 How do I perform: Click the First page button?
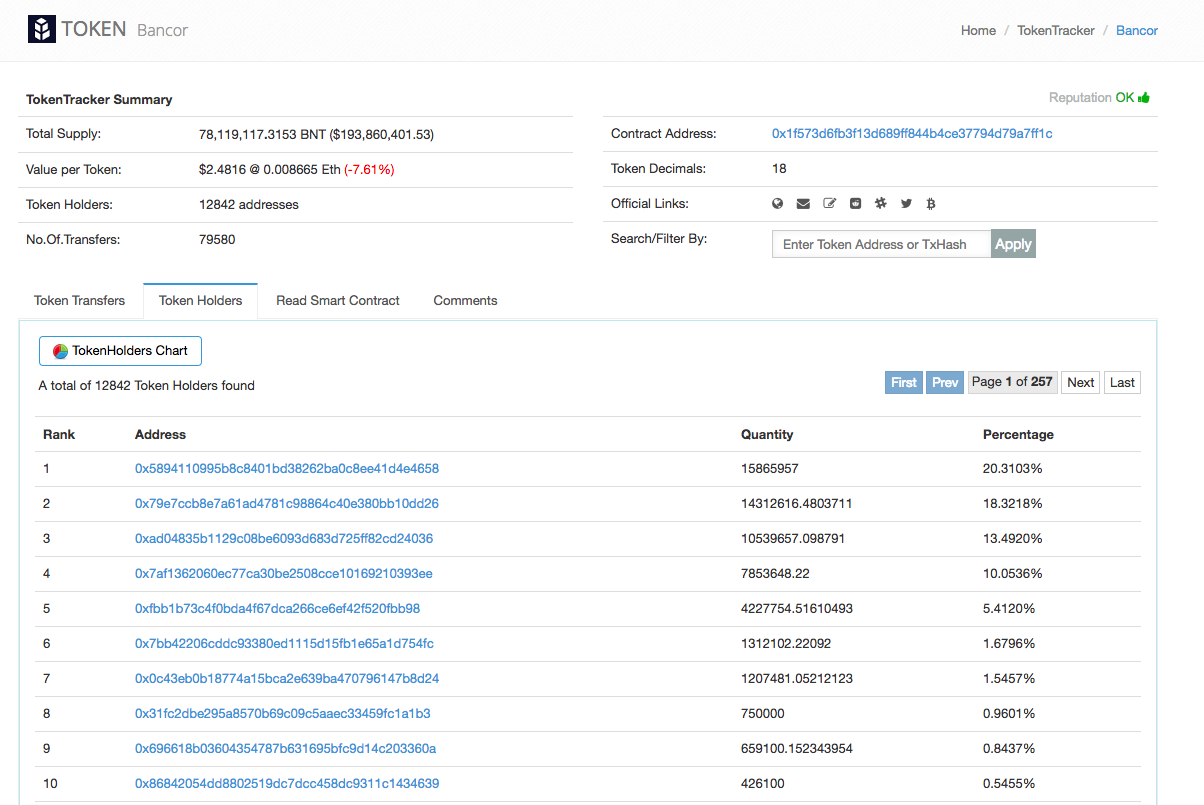click(904, 382)
